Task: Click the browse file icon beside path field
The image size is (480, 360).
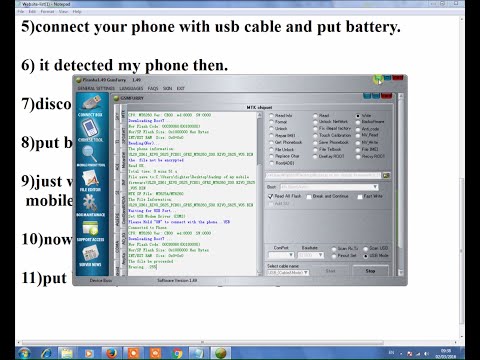Action: (x=386, y=175)
